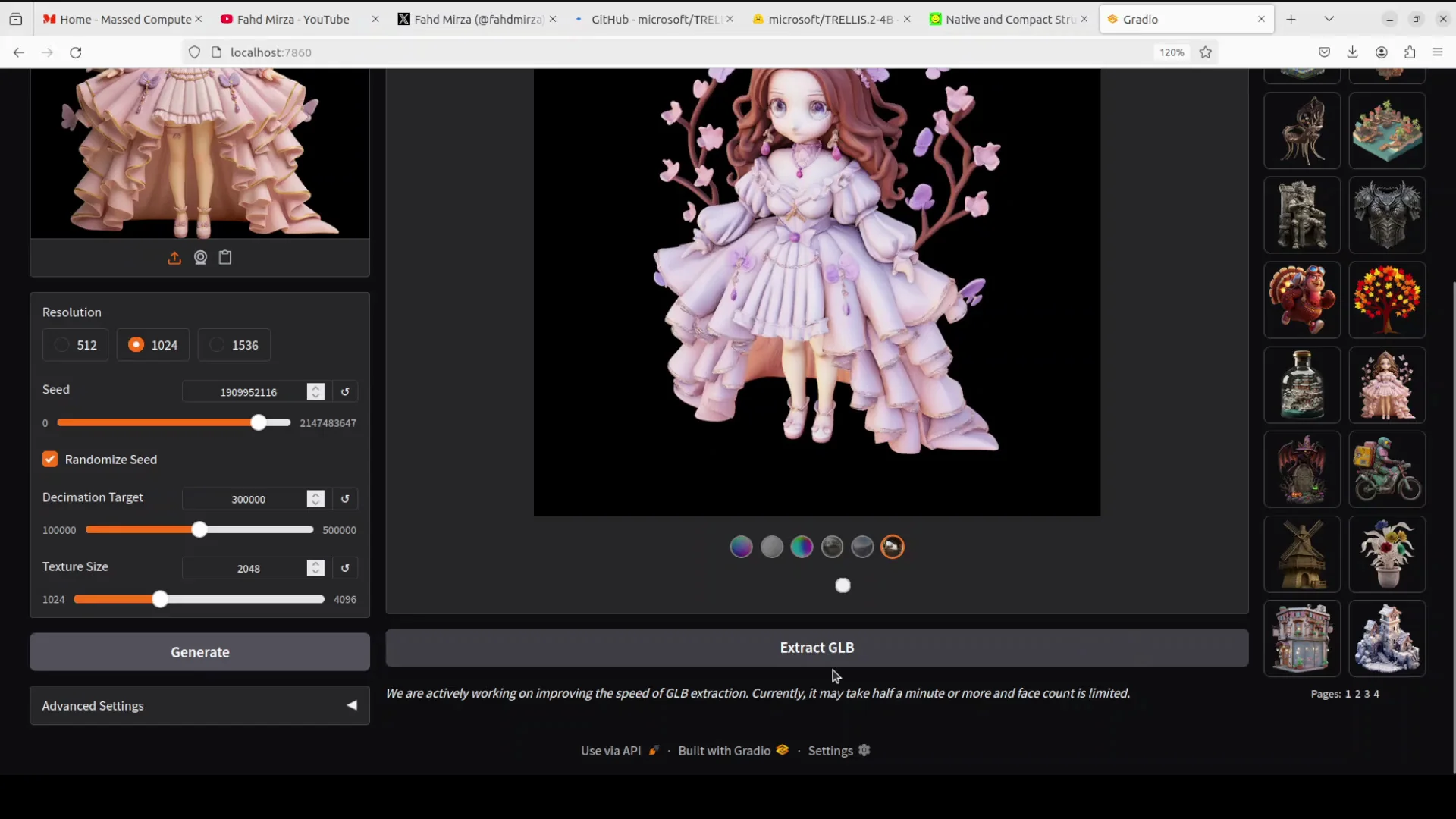
Task: Click the upload image icon
Action: (x=174, y=258)
